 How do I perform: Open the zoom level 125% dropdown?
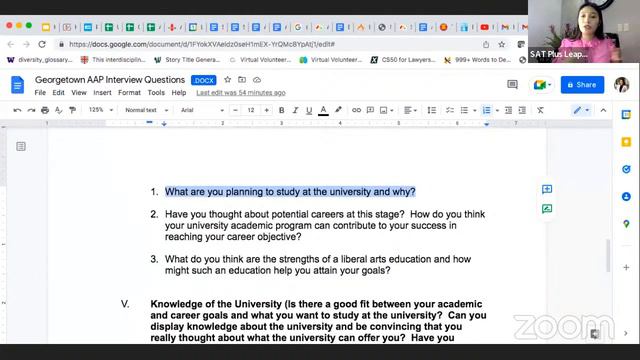pos(100,110)
